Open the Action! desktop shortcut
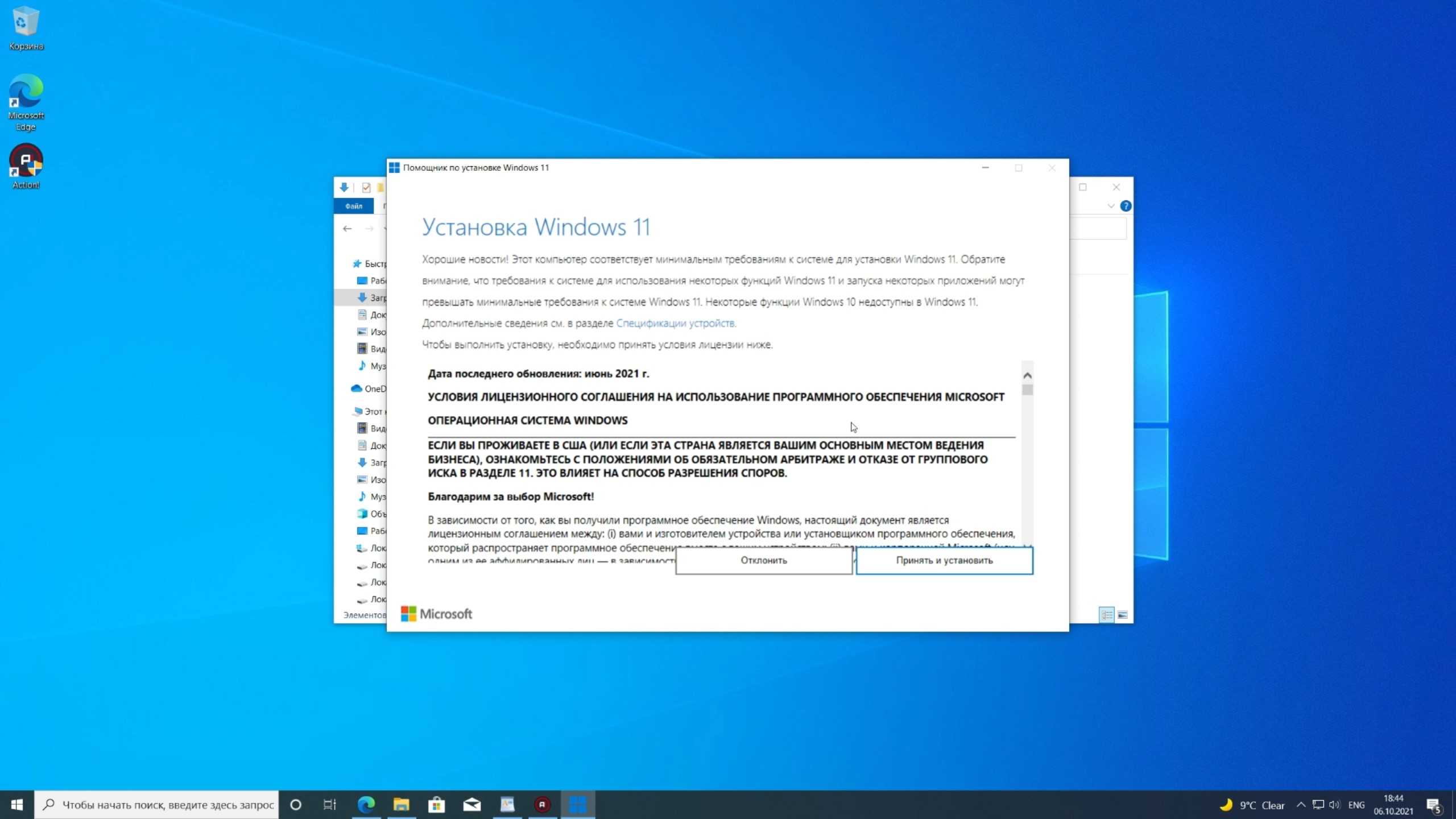The width and height of the screenshot is (1456, 819). (26, 167)
